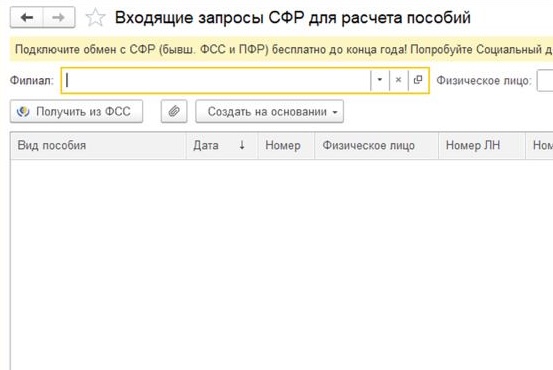Open attached files via paperclip icon
553x370 pixels.
[x=174, y=111]
